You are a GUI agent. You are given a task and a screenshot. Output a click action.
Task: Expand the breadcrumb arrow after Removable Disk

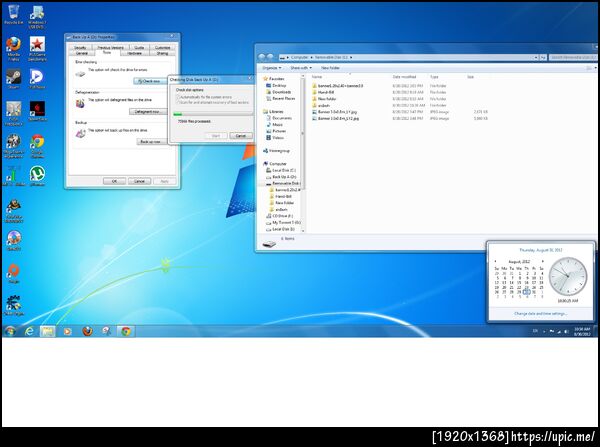[x=351, y=57]
